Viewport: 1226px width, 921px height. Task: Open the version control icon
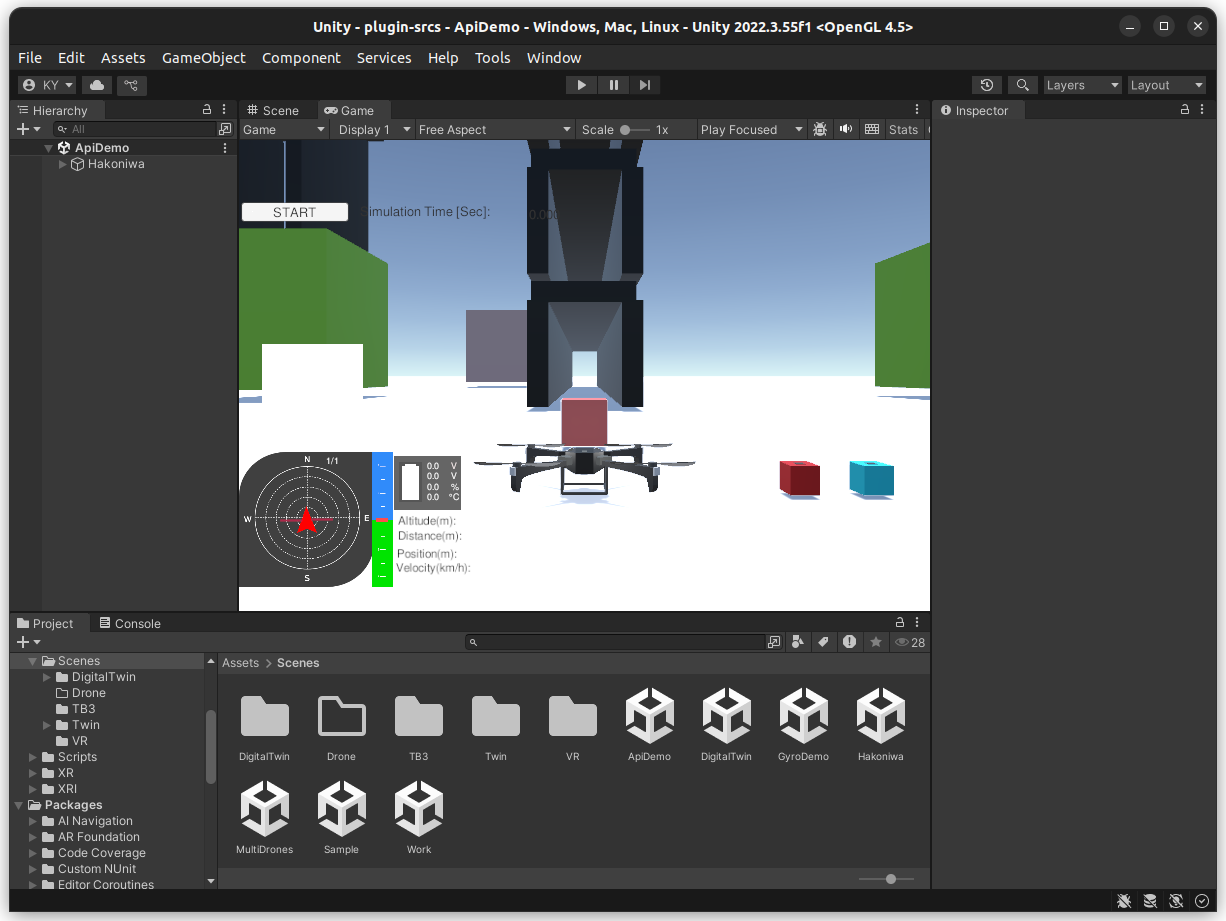point(132,86)
